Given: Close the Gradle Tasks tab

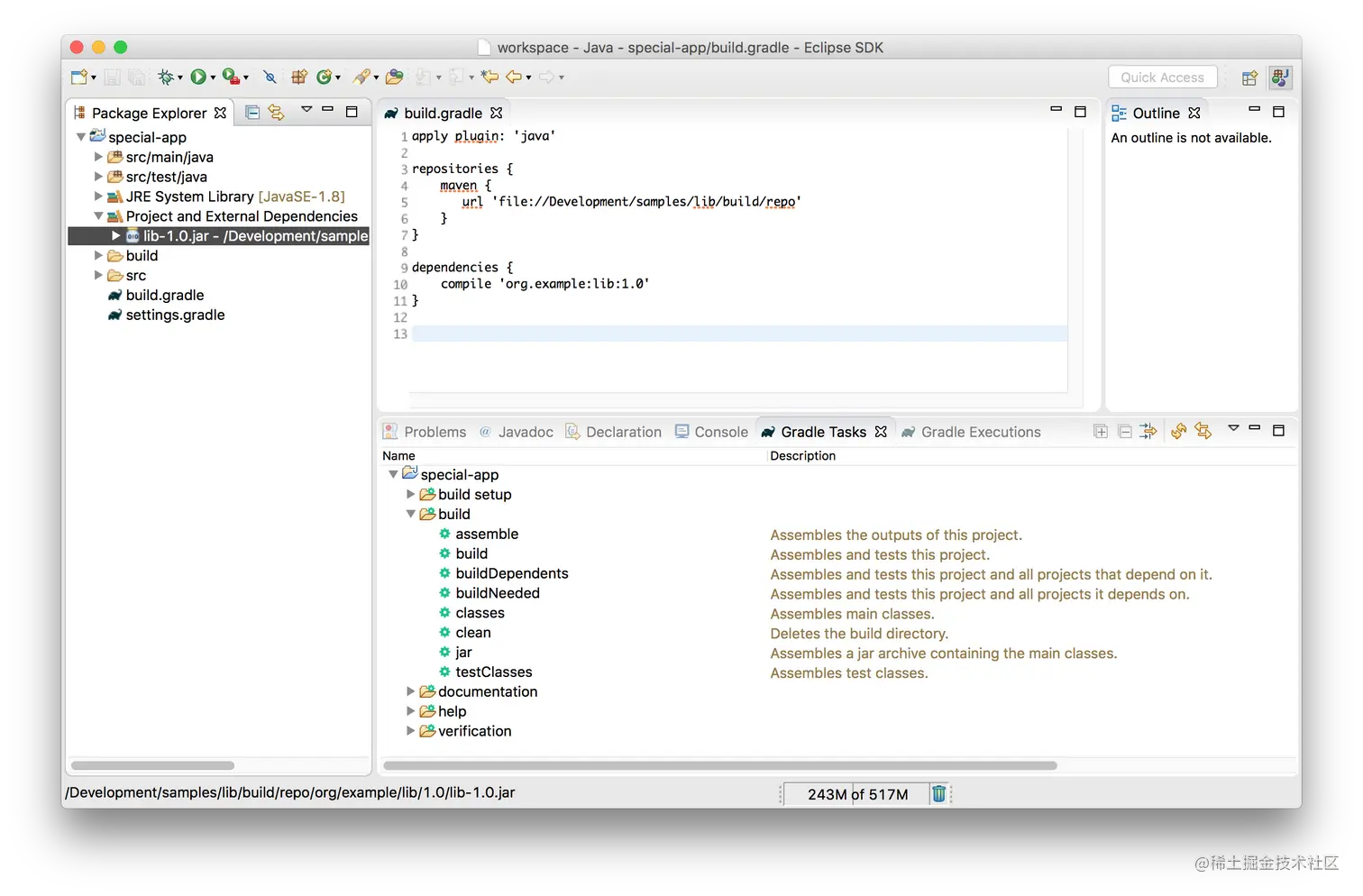Looking at the screenshot, I should 881,432.
